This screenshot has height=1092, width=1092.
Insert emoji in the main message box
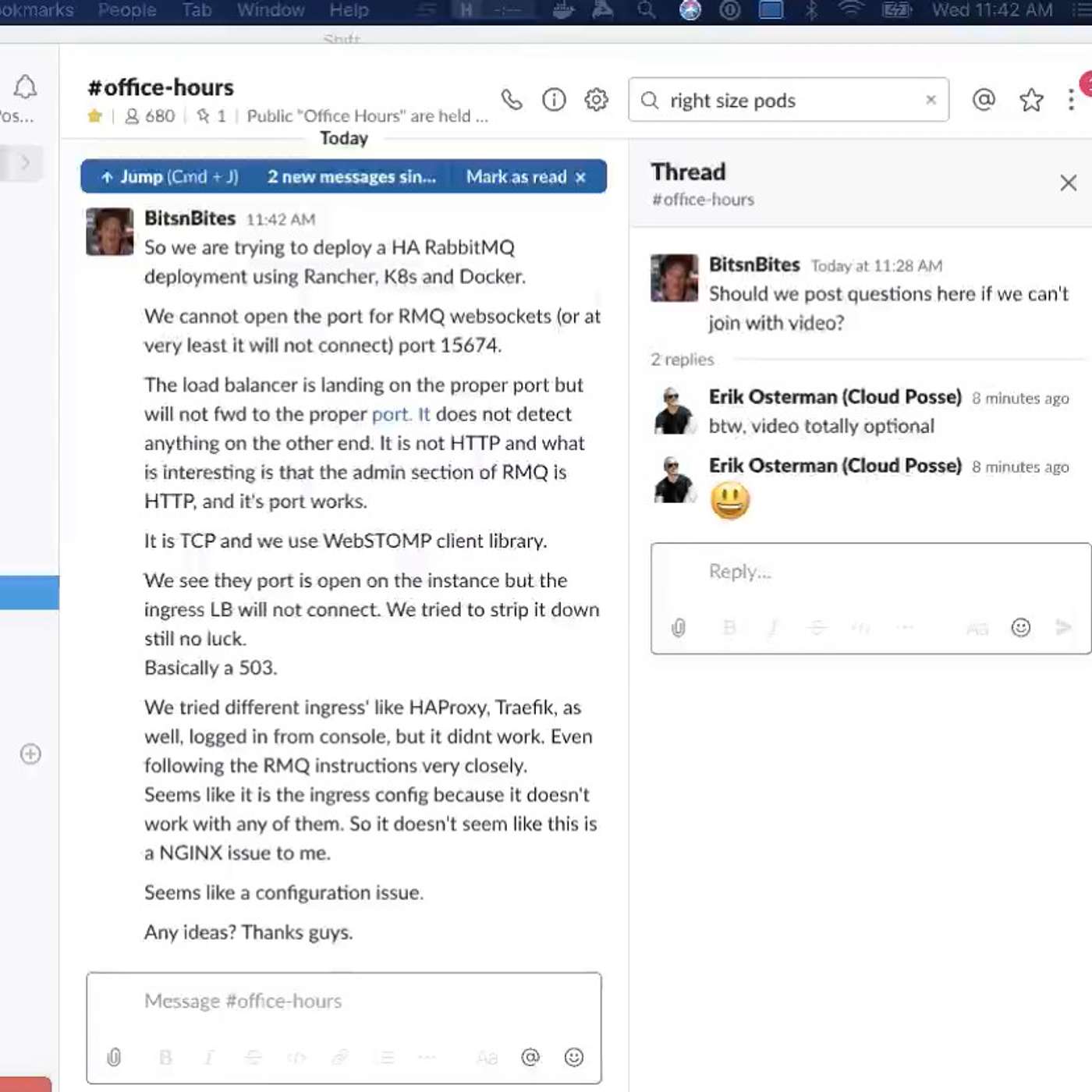573,1057
